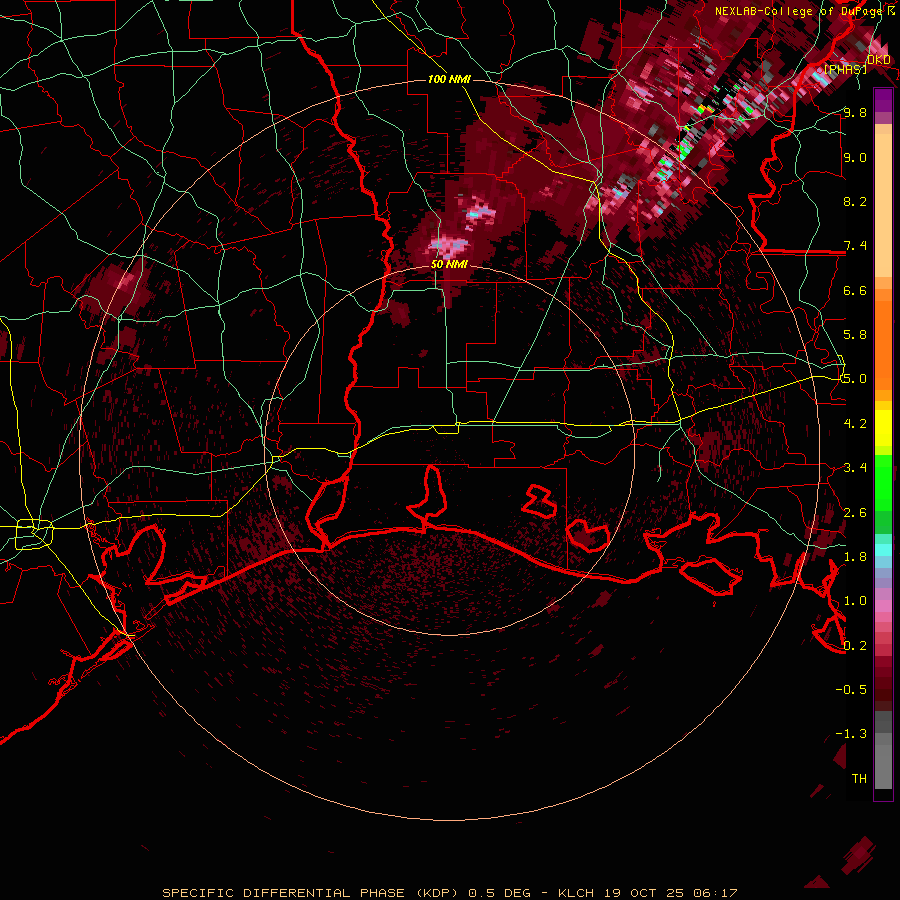Click the 4.2 value on the color scale

click(855, 424)
